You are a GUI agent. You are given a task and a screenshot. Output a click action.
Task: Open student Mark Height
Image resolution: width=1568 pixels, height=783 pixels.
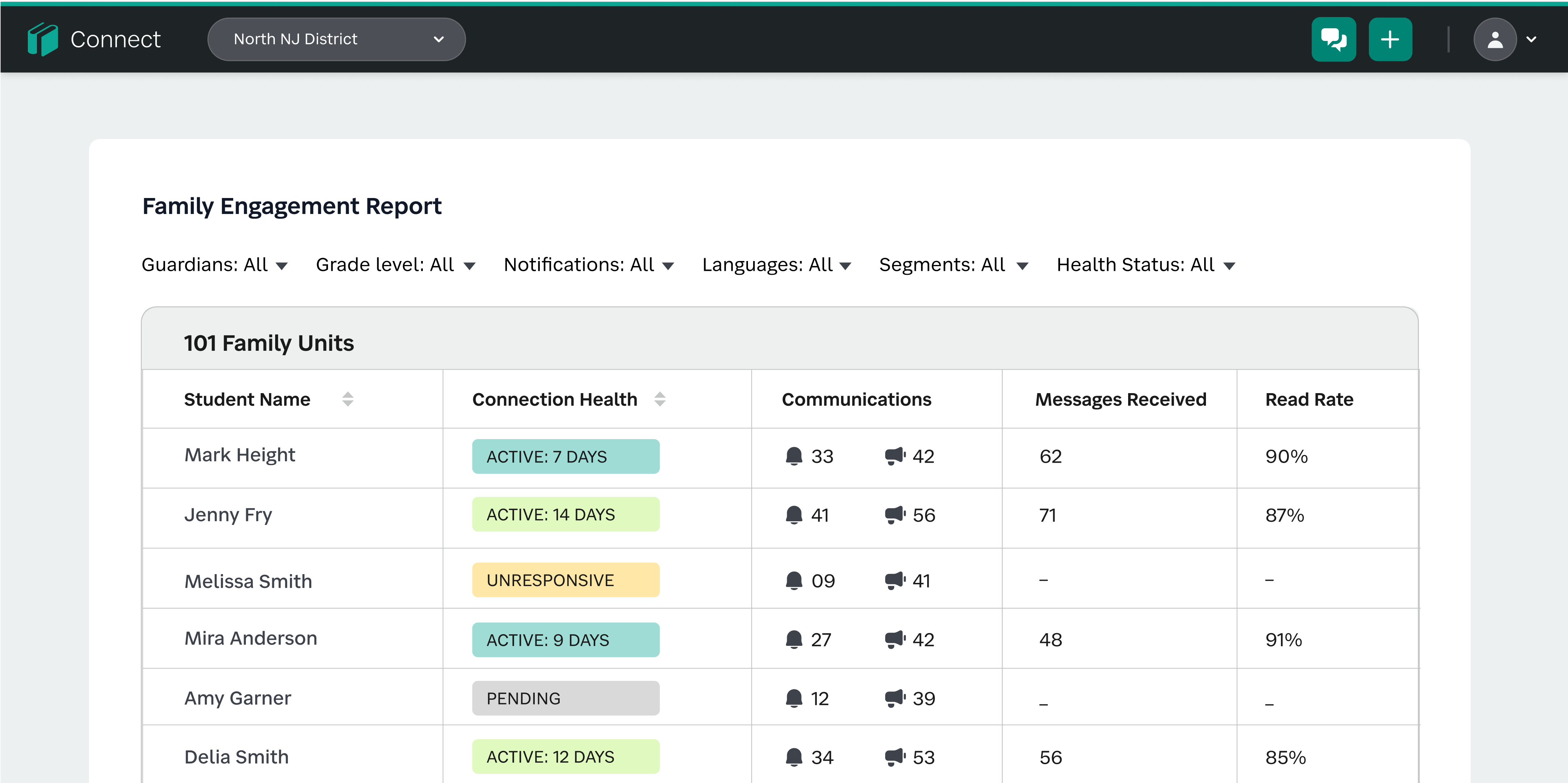click(240, 455)
